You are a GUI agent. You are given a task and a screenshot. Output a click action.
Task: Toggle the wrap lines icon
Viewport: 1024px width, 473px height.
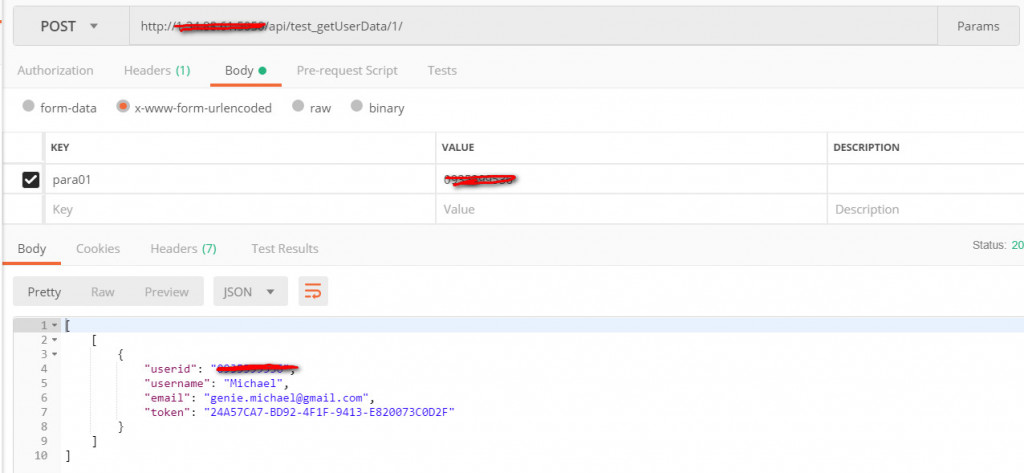[x=313, y=291]
